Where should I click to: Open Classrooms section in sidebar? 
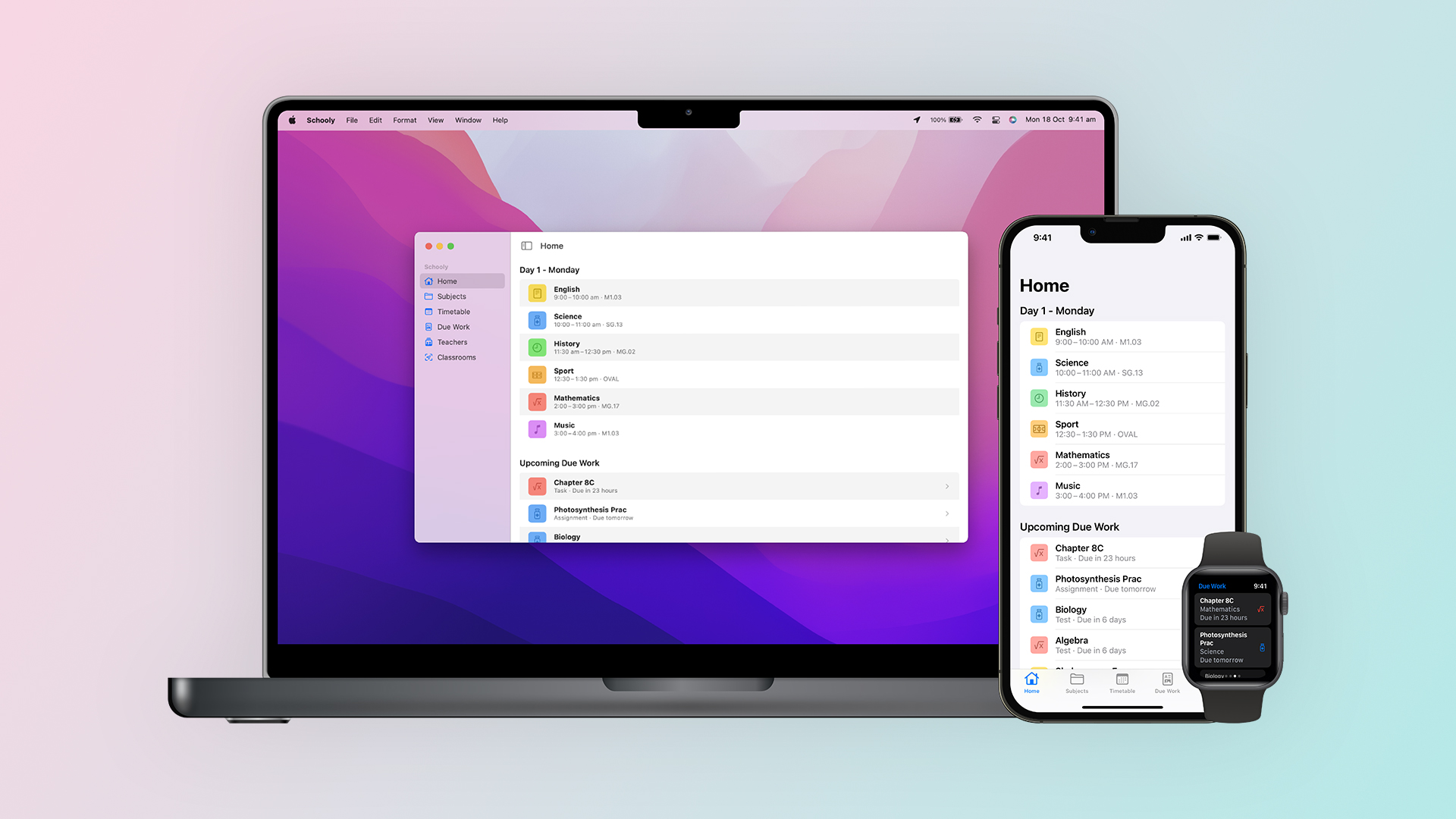click(x=457, y=357)
